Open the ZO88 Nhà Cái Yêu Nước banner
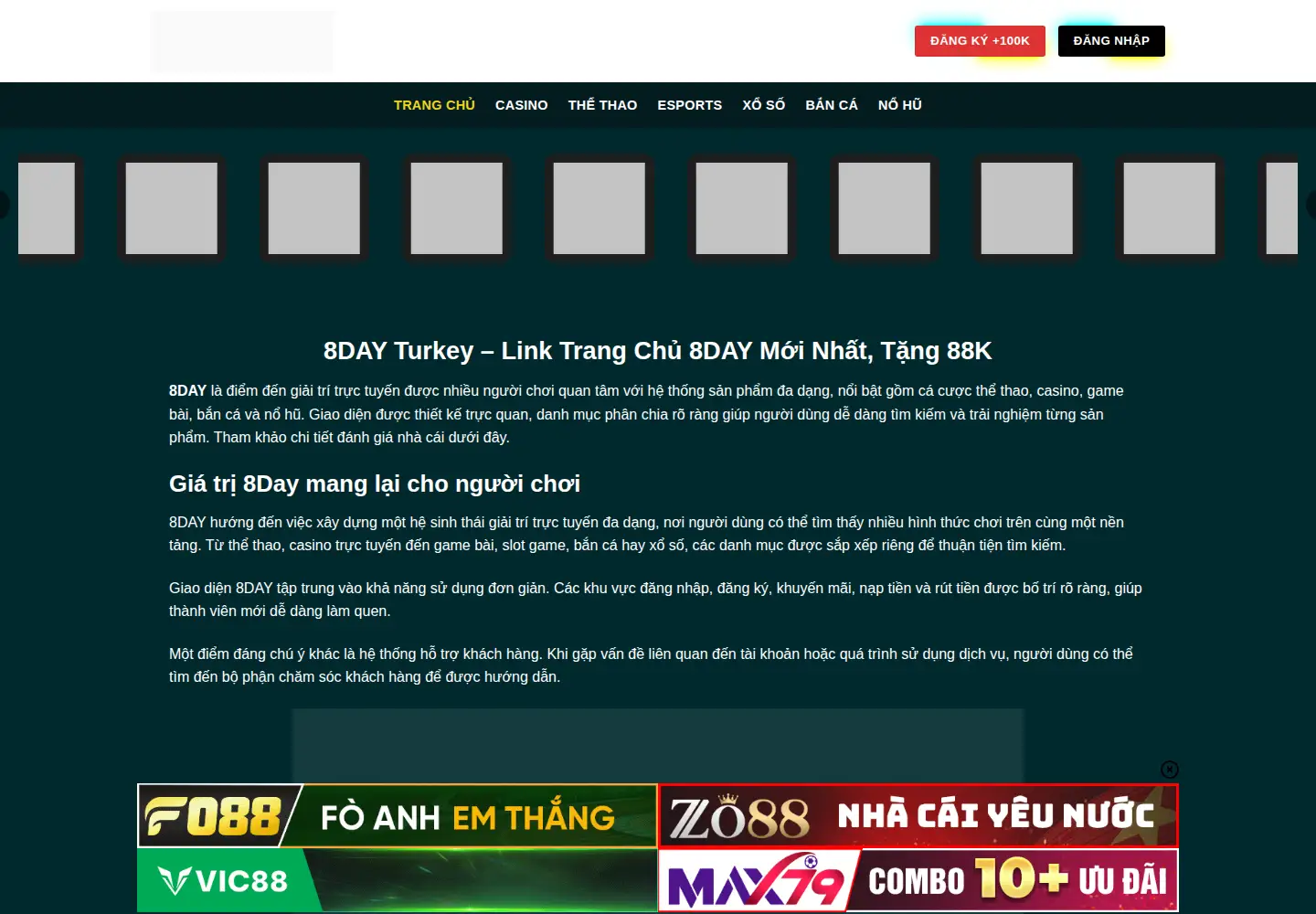1316x914 pixels. tap(918, 816)
